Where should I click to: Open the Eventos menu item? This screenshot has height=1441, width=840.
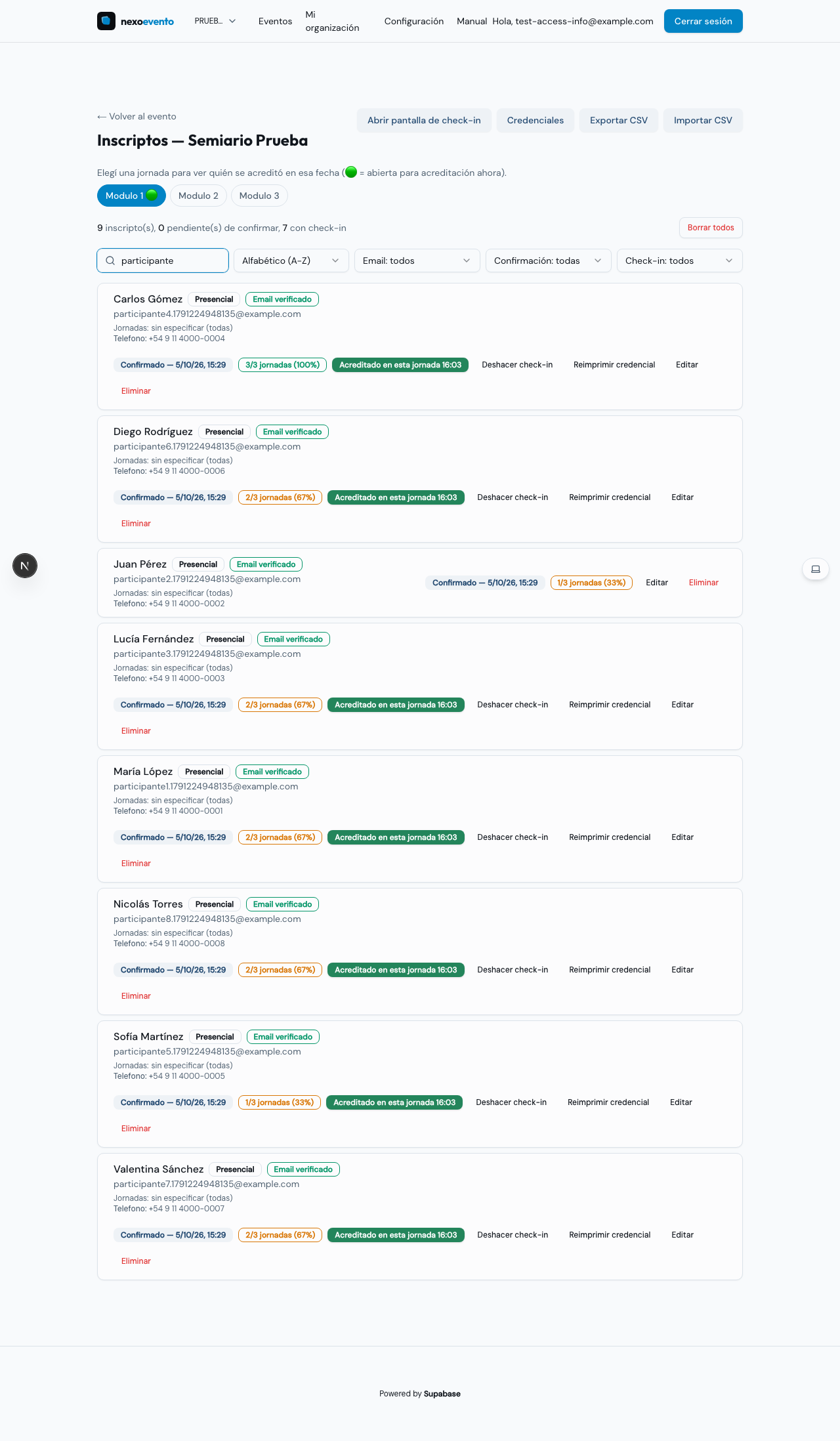tap(275, 21)
